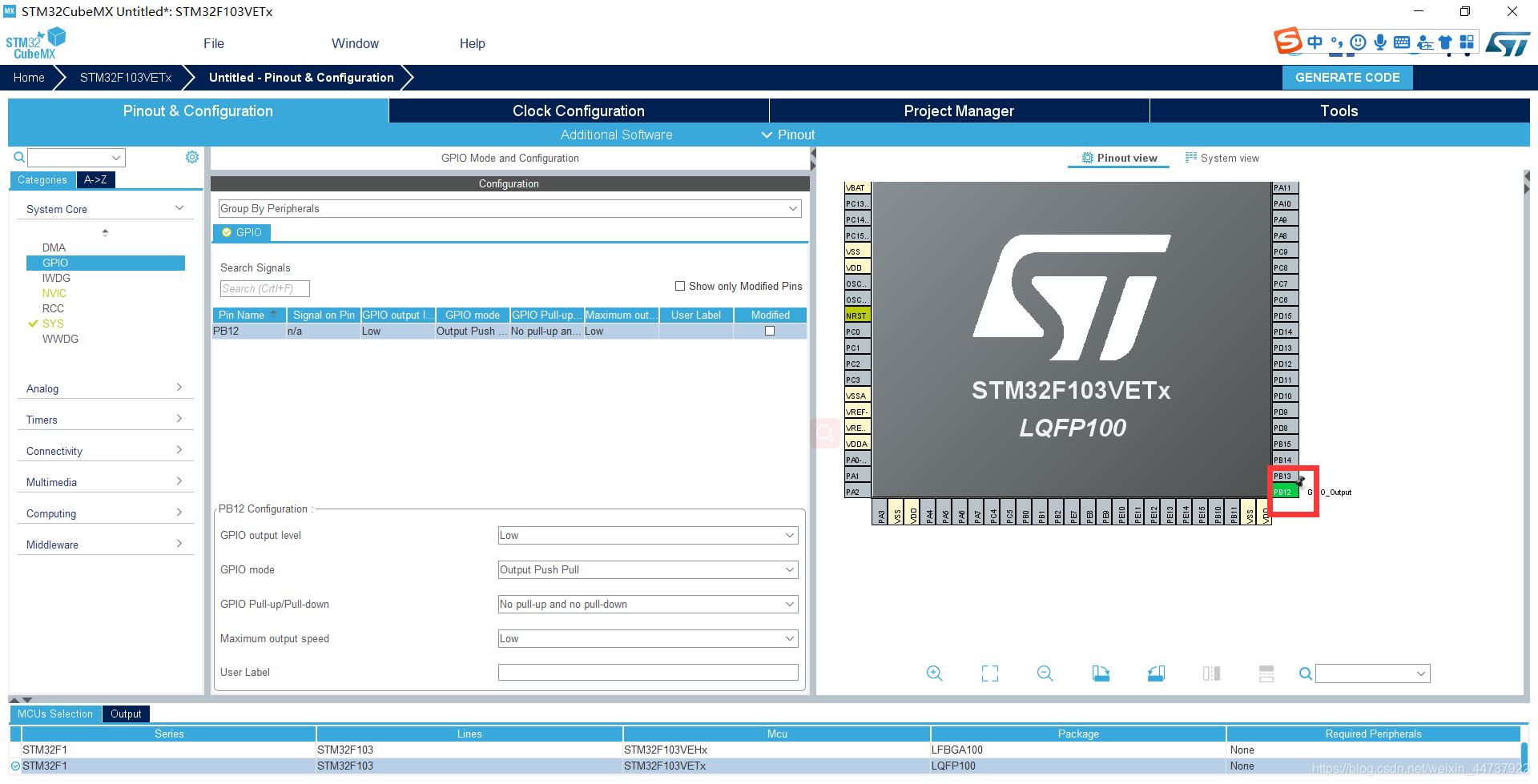The width and height of the screenshot is (1538, 784).
Task: Click the Sogou voice input microphone
Action: (1380, 42)
